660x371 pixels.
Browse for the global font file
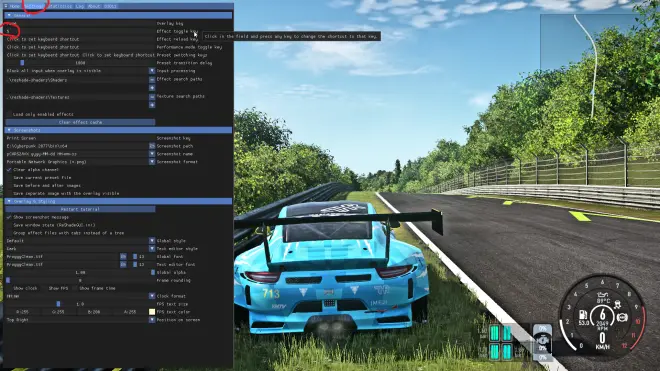coord(123,256)
